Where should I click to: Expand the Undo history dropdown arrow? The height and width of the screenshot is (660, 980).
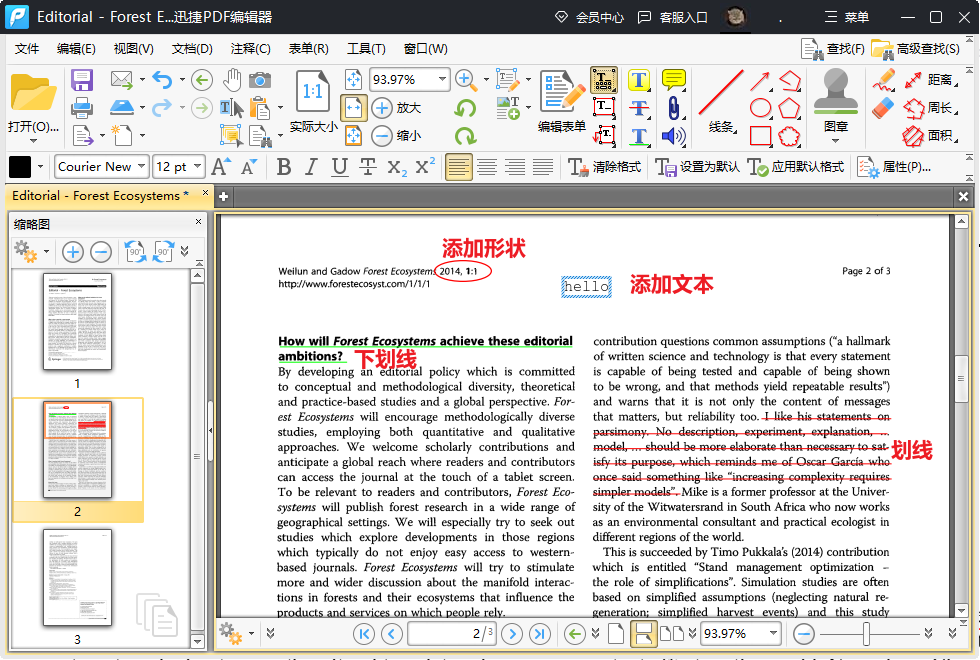pyautogui.click(x=182, y=80)
